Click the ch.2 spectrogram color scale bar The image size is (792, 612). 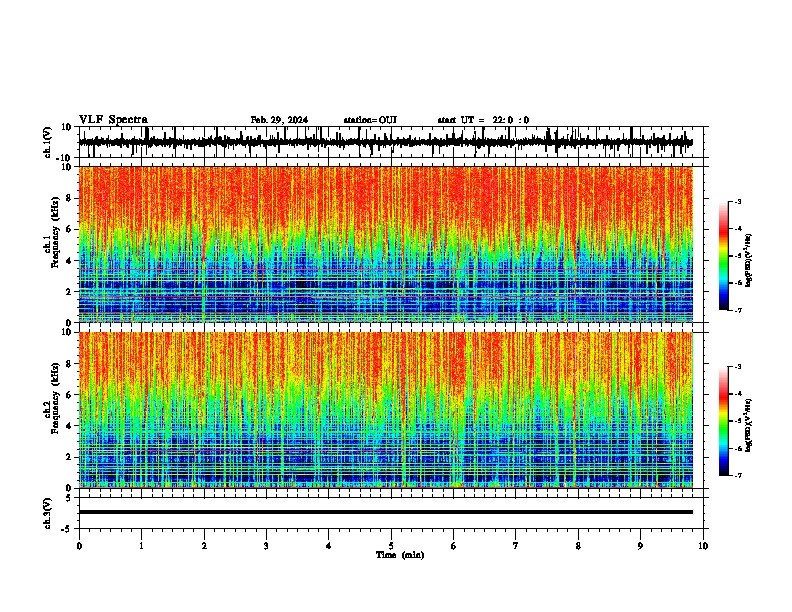(724, 421)
